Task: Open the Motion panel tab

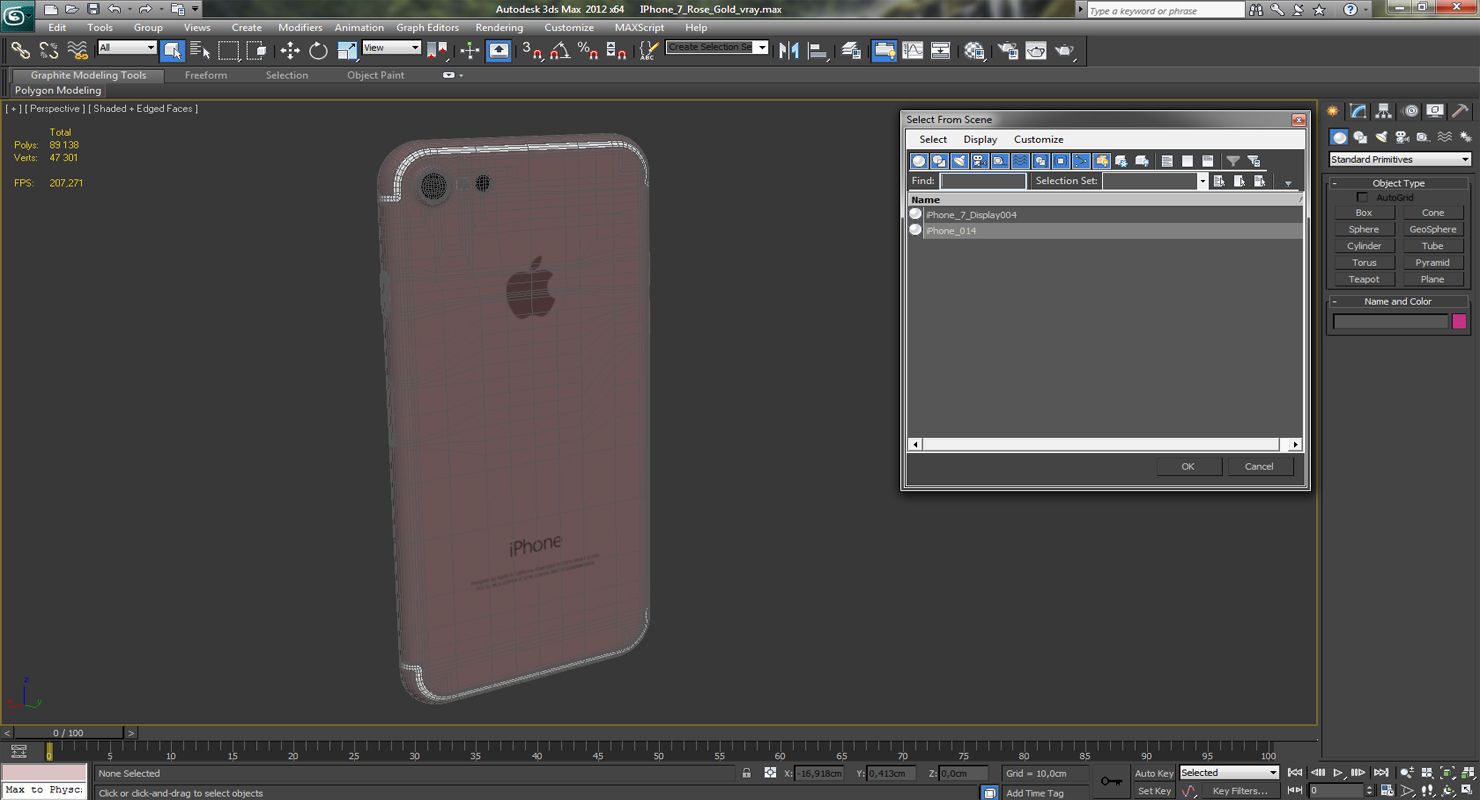Action: point(1410,111)
